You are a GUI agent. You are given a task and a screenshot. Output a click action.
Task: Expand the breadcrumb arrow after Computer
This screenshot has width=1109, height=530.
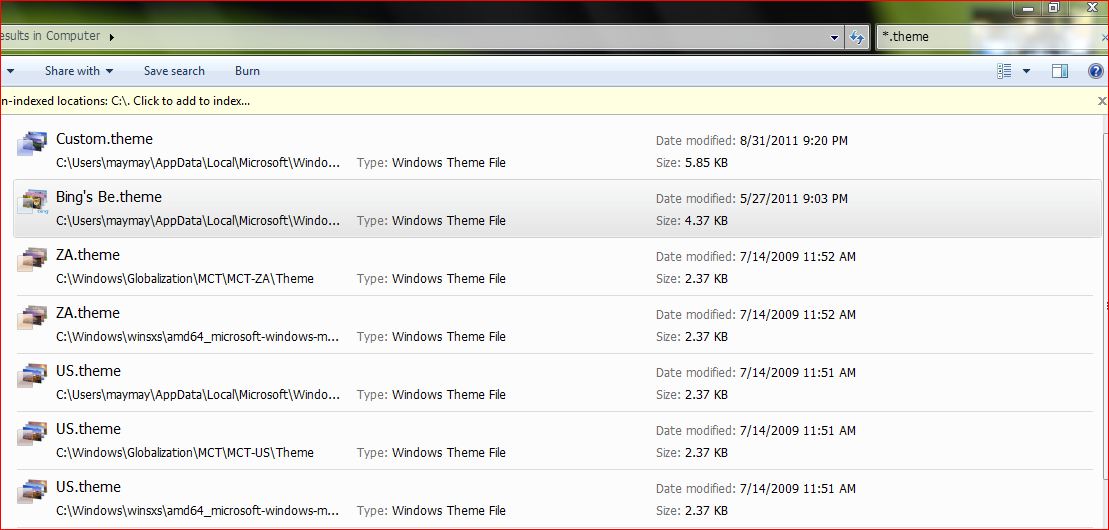(112, 37)
